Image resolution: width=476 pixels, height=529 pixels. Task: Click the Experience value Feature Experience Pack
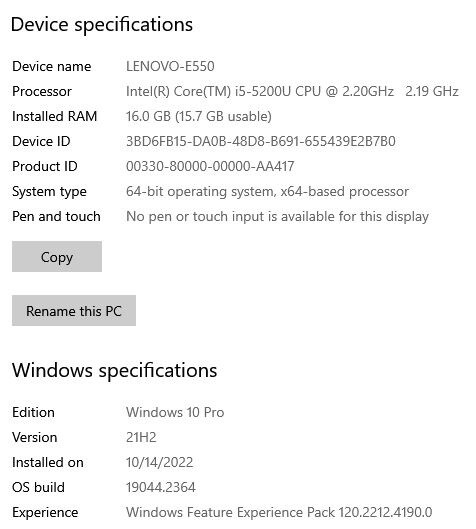(x=279, y=512)
